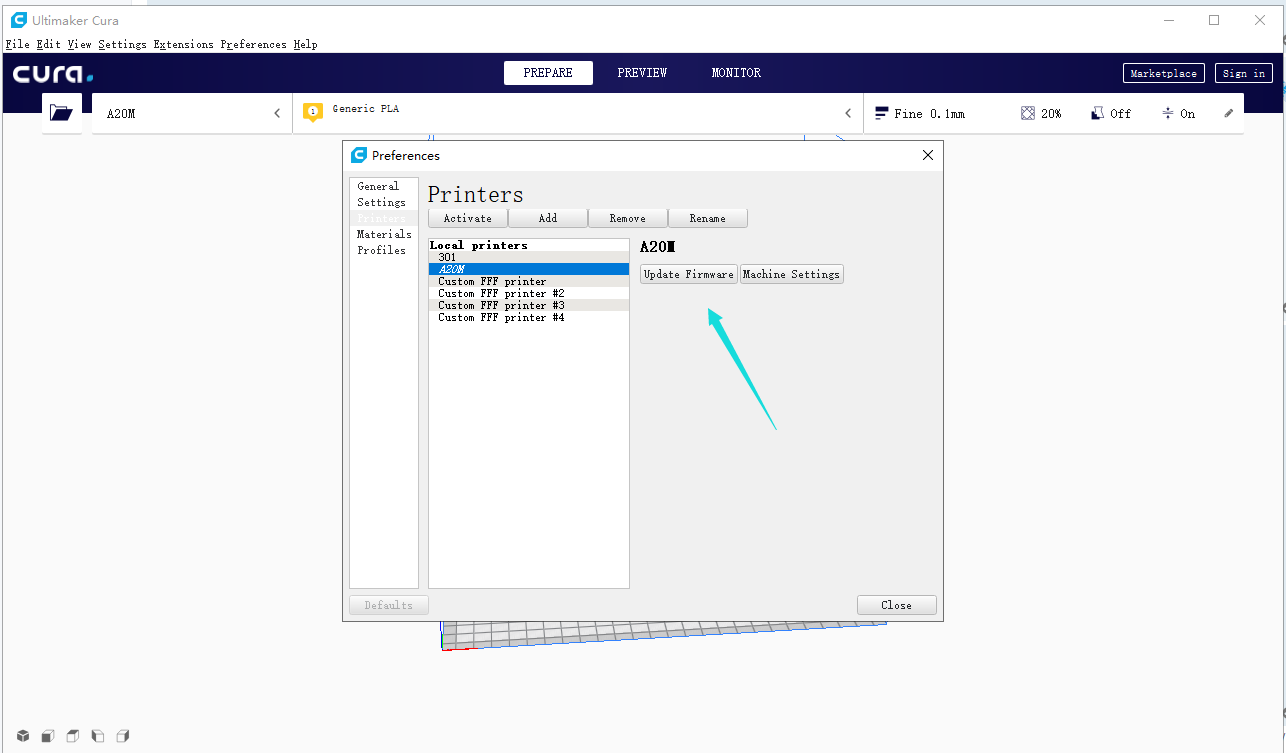Viewport: 1286px width, 753px height.
Task: Open the Marketplace
Action: (x=1163, y=73)
